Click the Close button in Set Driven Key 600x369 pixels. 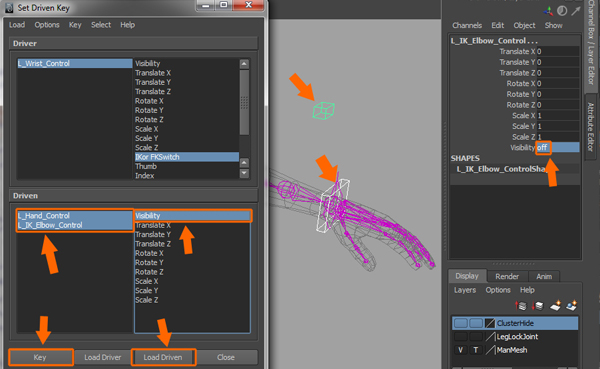(x=226, y=357)
